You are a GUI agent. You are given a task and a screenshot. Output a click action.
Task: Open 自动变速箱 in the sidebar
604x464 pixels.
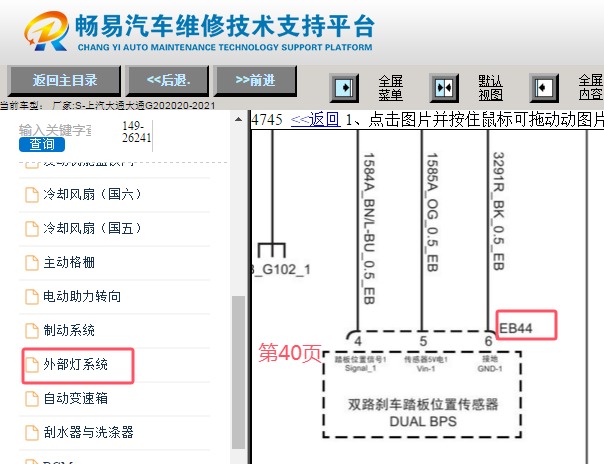[x=76, y=399]
